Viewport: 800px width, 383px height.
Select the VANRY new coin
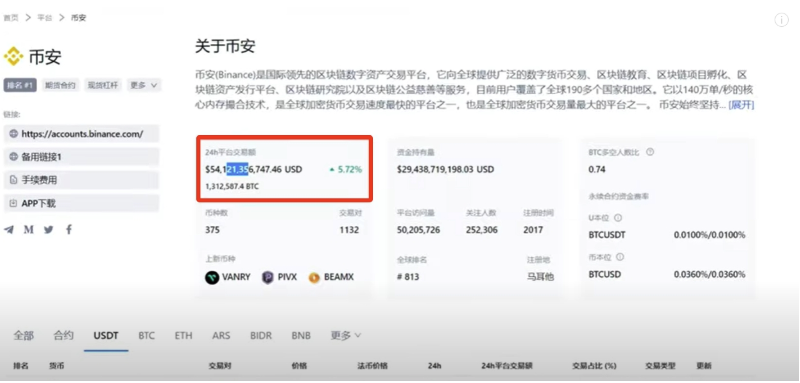point(228,277)
